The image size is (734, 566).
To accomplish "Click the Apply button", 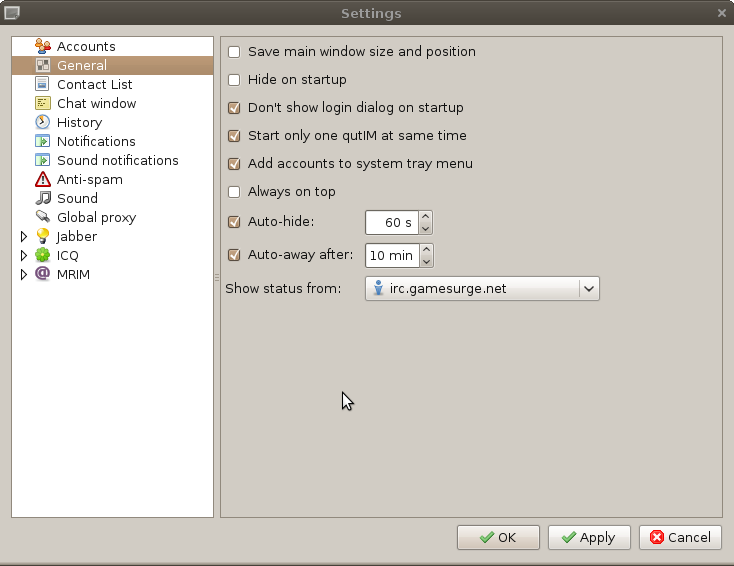I will pos(589,537).
